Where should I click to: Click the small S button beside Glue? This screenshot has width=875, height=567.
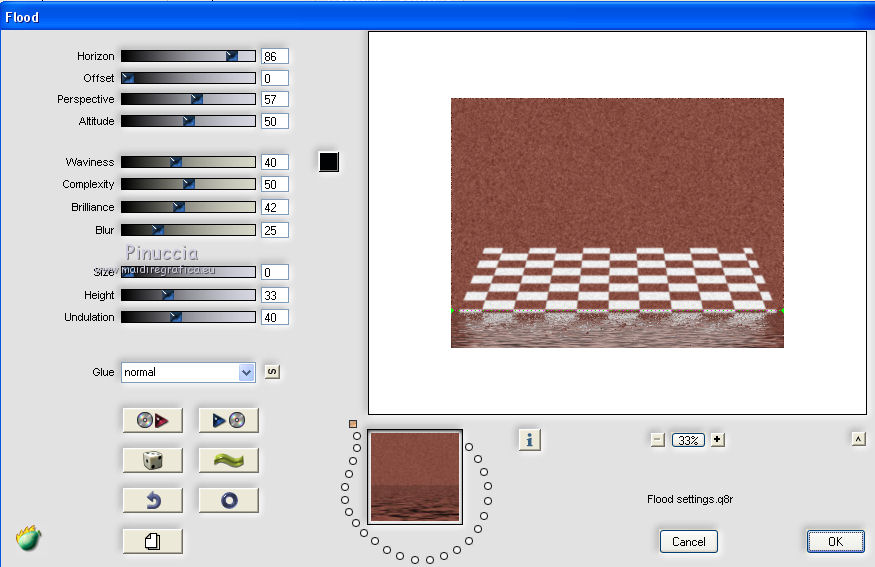pos(272,372)
